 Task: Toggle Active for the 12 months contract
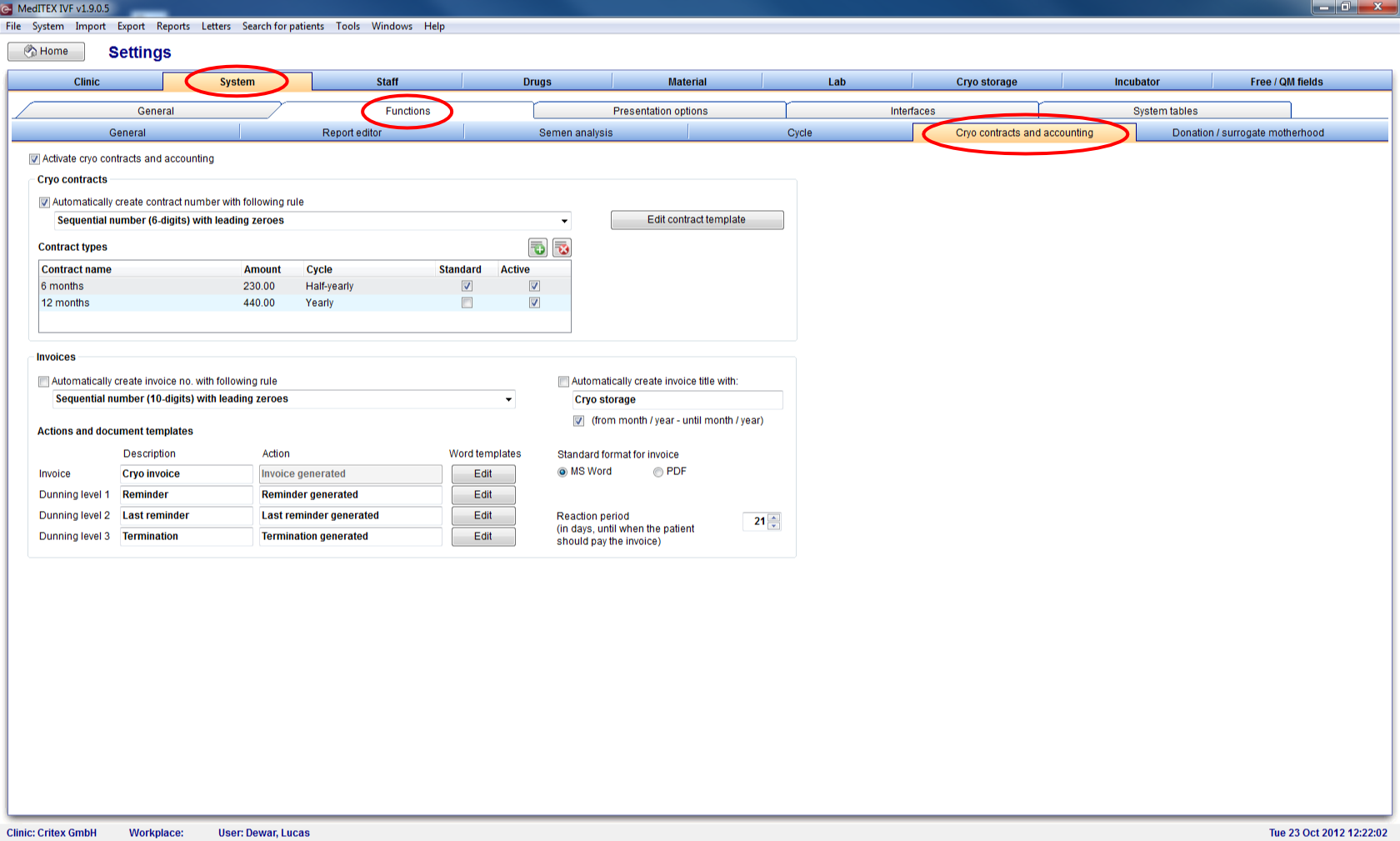(534, 303)
